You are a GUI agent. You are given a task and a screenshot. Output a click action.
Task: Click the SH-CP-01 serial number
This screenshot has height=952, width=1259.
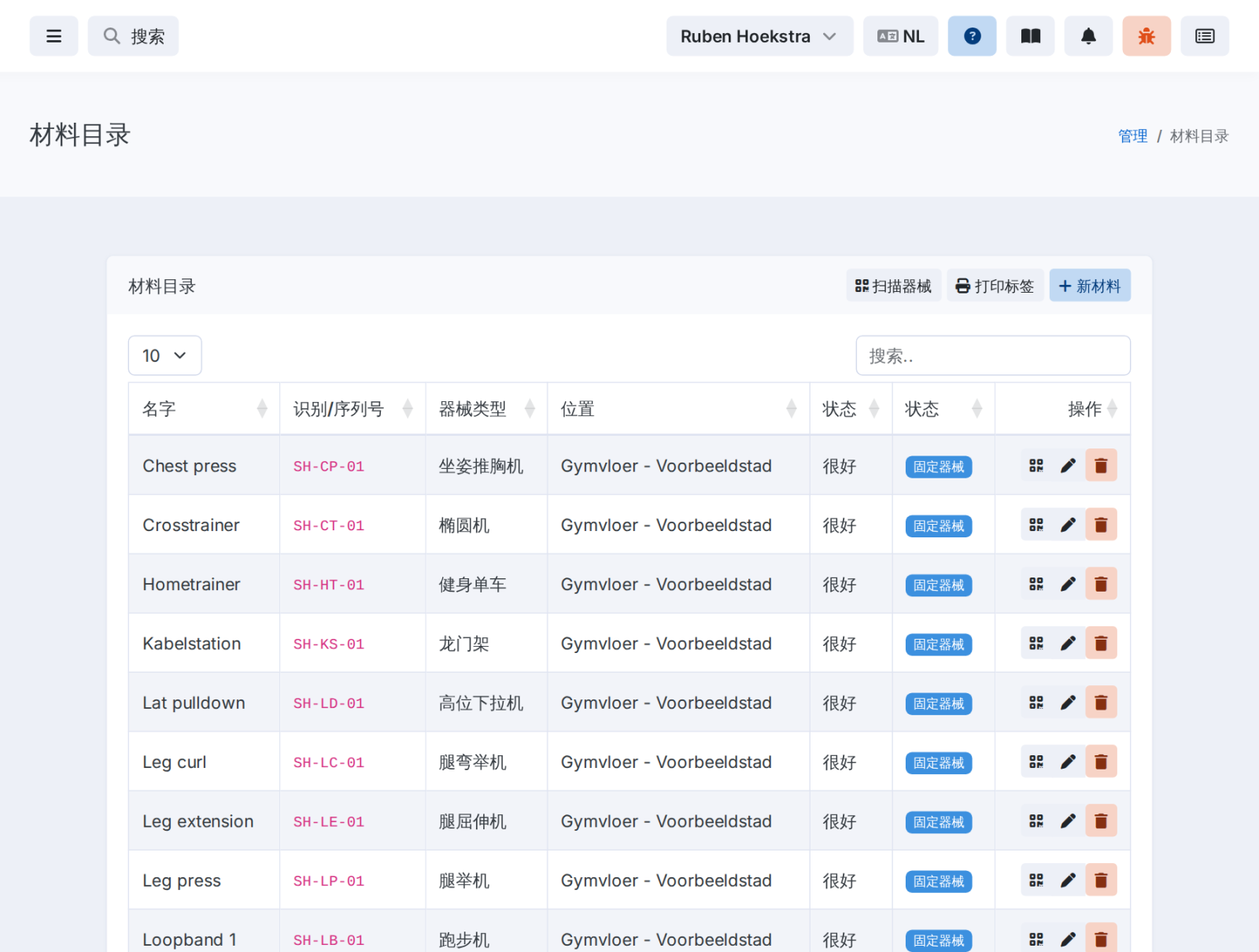click(x=329, y=467)
